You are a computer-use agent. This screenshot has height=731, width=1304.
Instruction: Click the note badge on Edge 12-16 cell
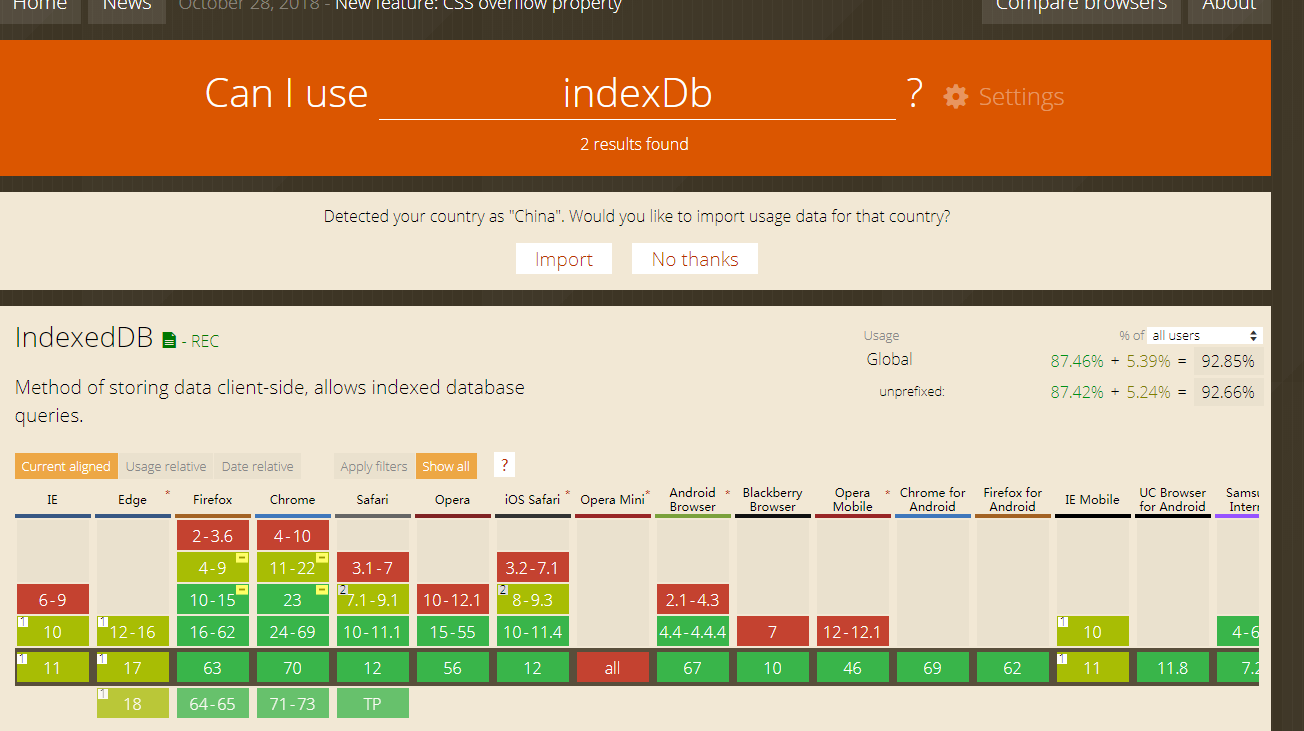click(x=104, y=622)
